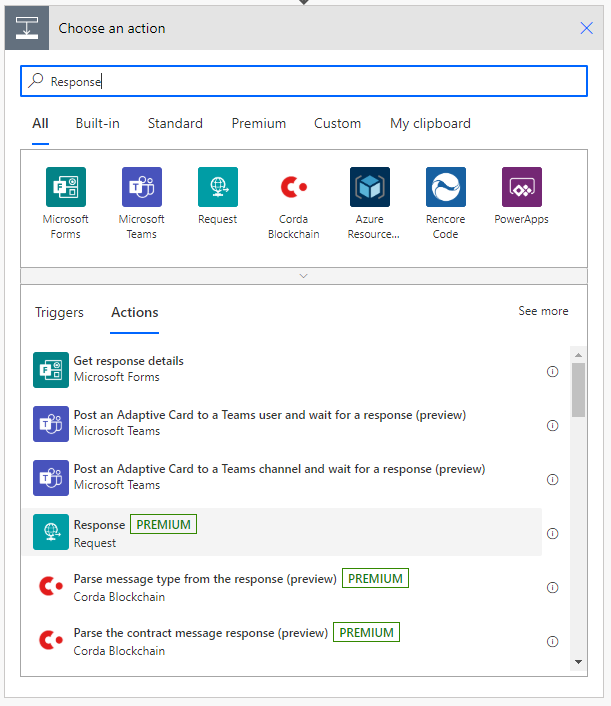This screenshot has width=611, height=706.
Task: Click the PREMIUM badge on Response action
Action: tap(163, 525)
